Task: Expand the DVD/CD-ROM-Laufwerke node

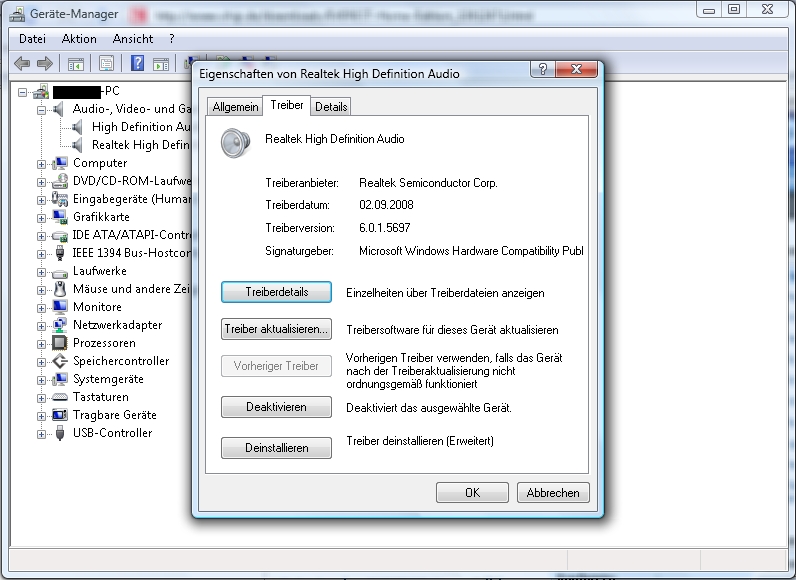Action: 41,182
